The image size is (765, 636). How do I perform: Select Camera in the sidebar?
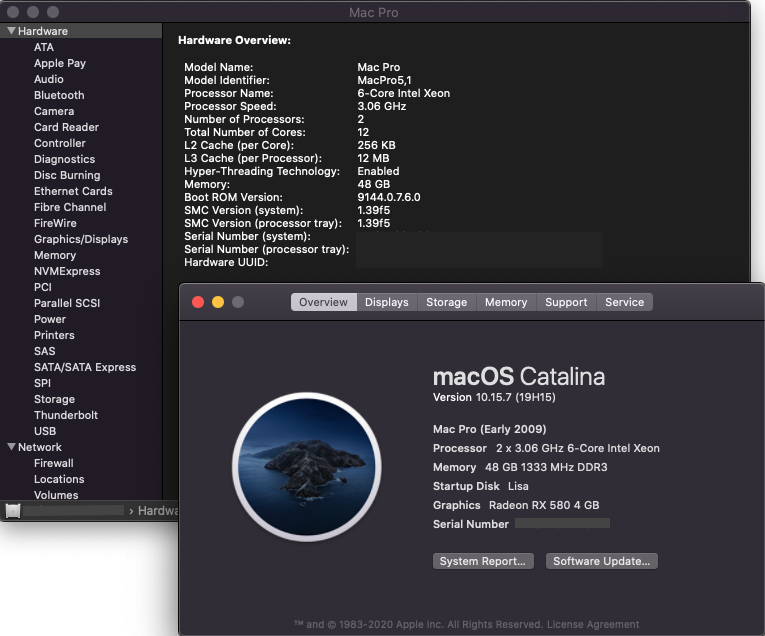coord(54,111)
